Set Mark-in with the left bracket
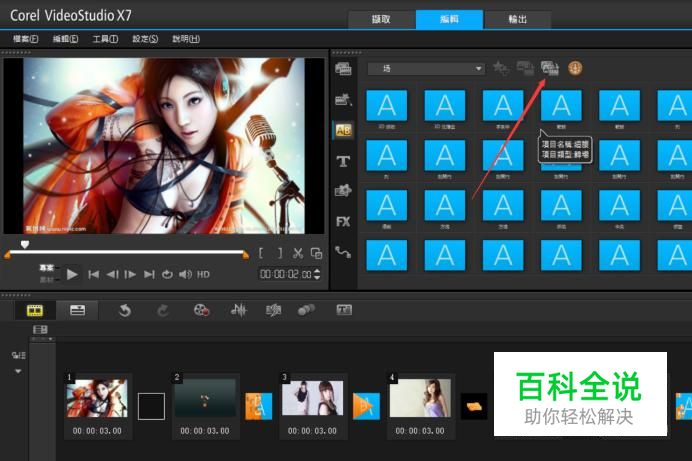 pyautogui.click(x=261, y=253)
